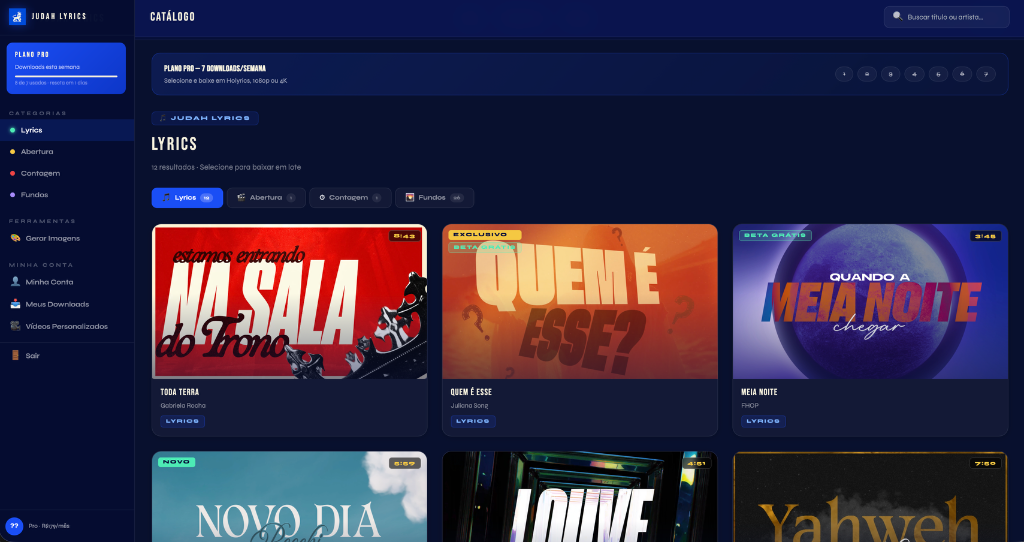This screenshot has height=542, width=1024.
Task: Click the Judah Lyrics music-note badge
Action: tap(205, 118)
